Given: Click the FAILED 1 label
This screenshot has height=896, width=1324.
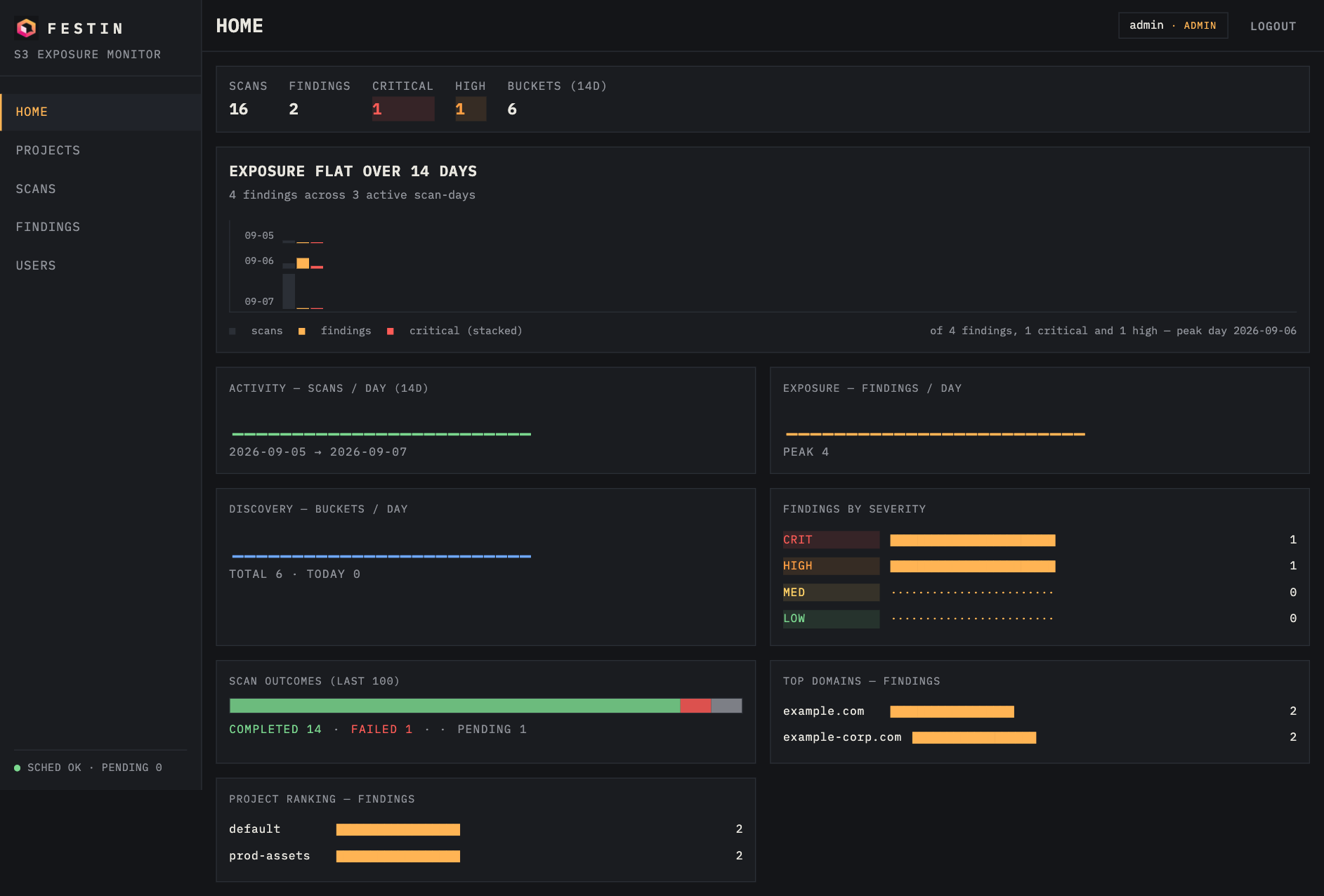Looking at the screenshot, I should coord(381,730).
